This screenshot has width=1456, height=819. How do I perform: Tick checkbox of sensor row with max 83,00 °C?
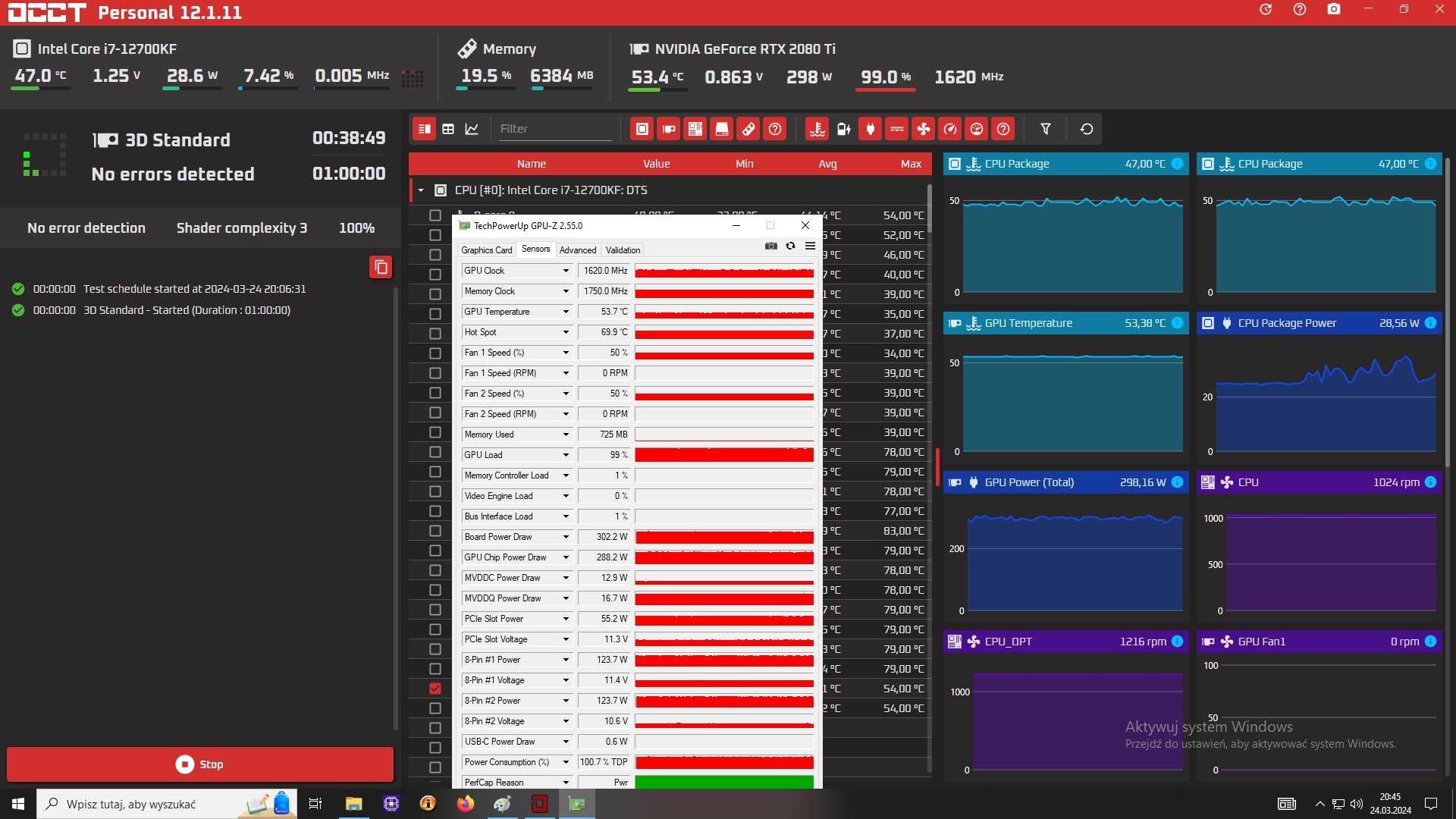435,531
